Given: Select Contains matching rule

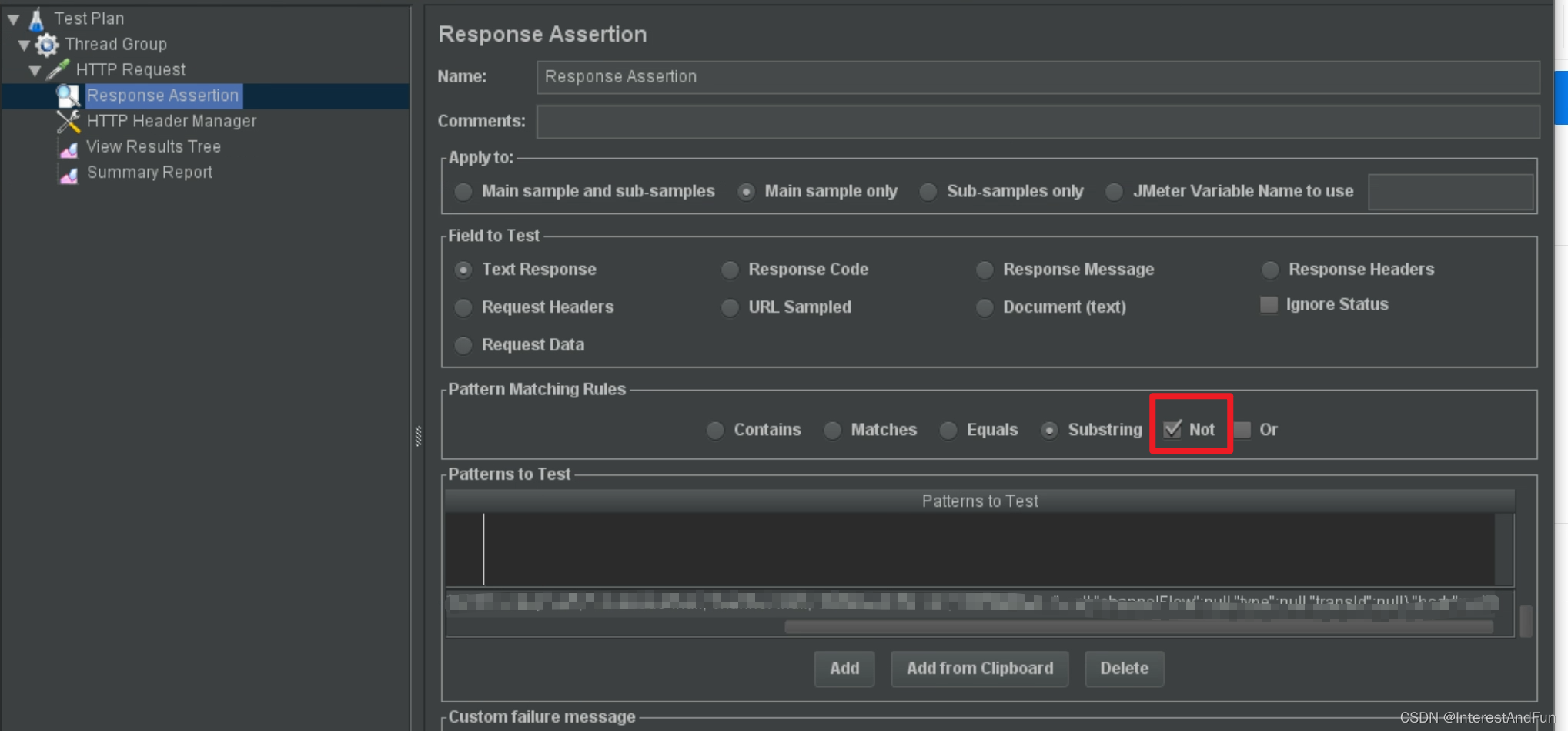Looking at the screenshot, I should pyautogui.click(x=715, y=430).
